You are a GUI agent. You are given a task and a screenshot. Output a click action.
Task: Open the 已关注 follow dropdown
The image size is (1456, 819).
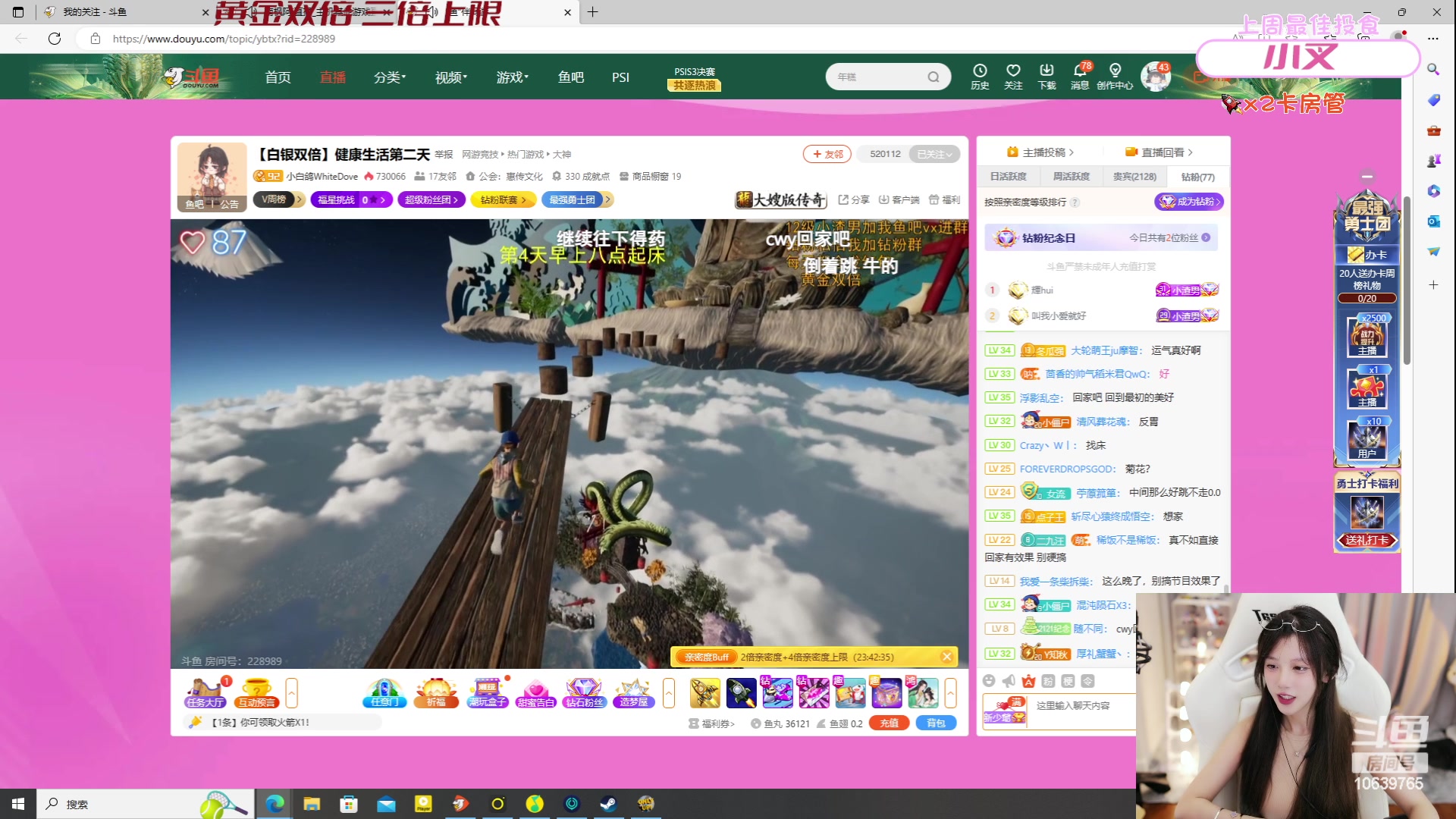(934, 154)
